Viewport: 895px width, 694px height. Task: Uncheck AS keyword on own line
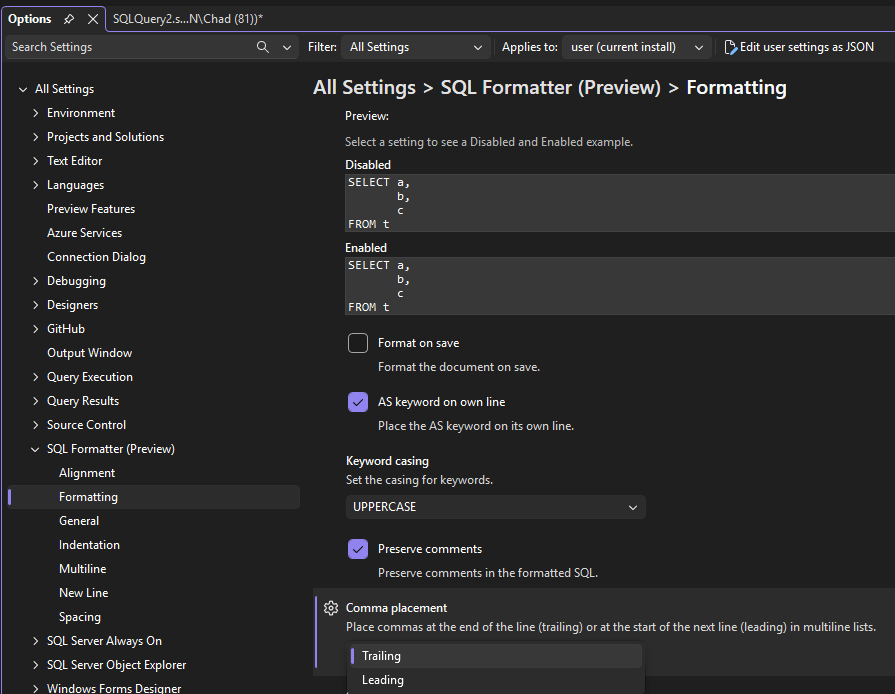pos(358,402)
